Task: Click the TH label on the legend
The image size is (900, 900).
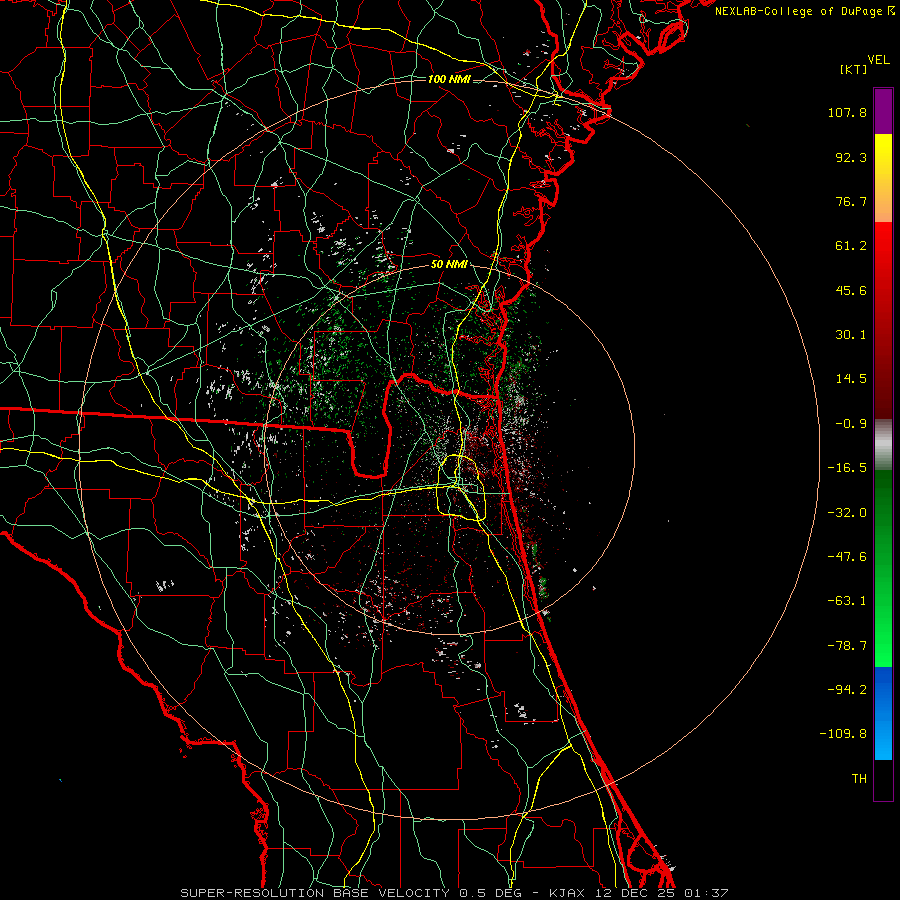Action: (x=859, y=779)
